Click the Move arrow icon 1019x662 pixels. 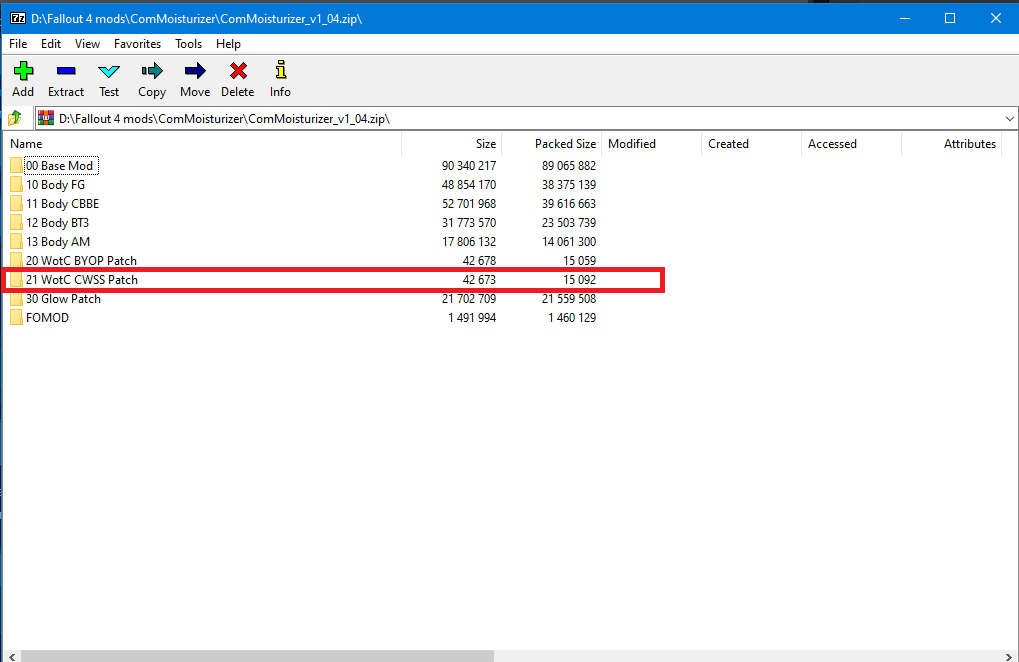point(195,71)
